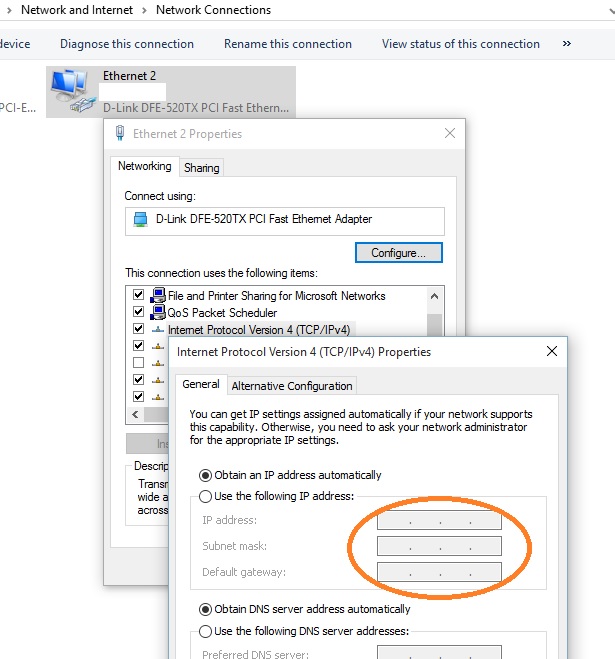This screenshot has width=615, height=659.
Task: Switch to the Sharing tab
Action: tap(201, 168)
